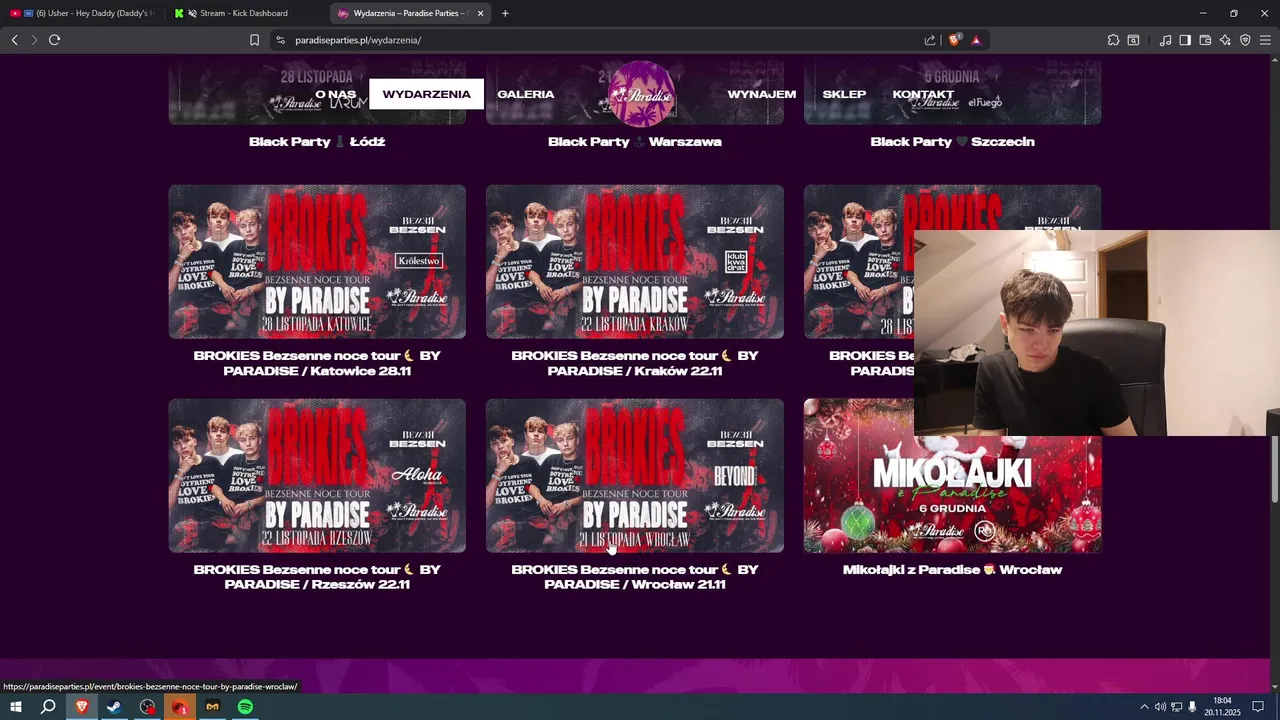Open BROKIES Wrocław 21.11 event title
This screenshot has height=720, width=1280.
(635, 577)
